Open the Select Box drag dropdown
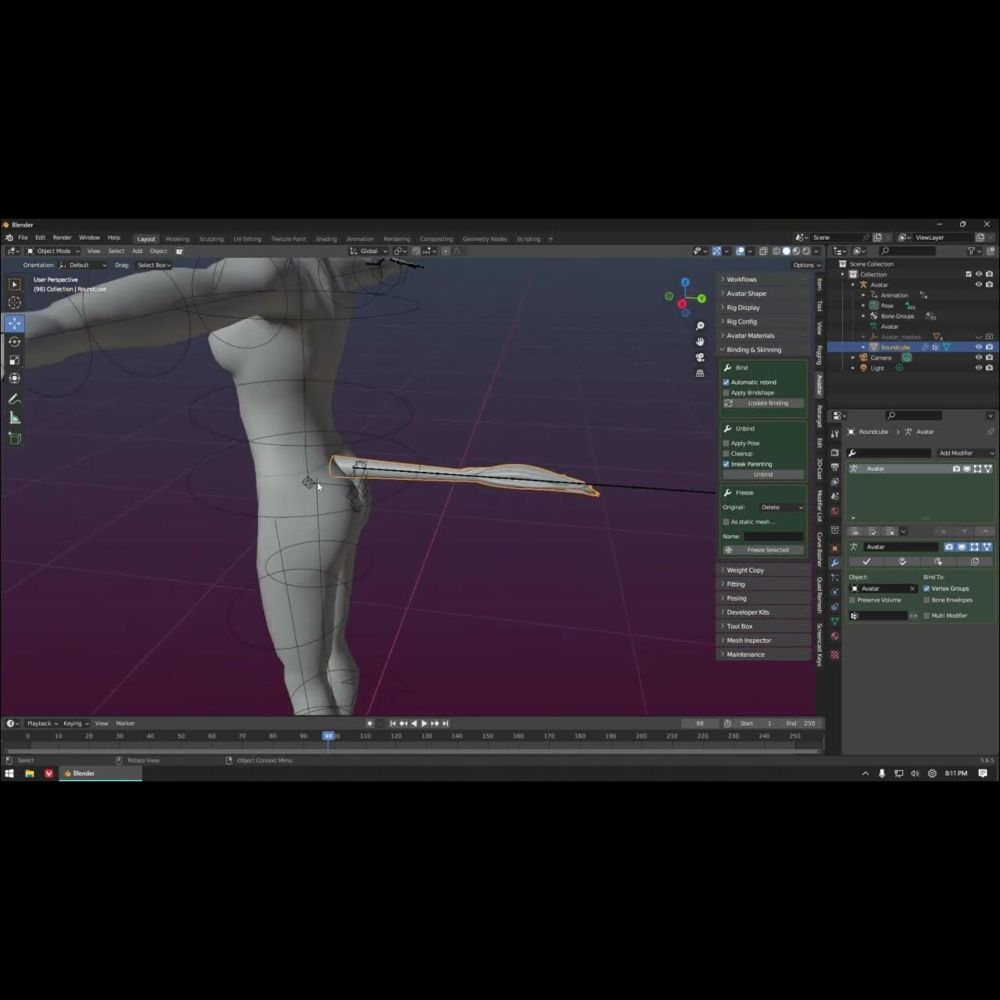 (x=154, y=265)
